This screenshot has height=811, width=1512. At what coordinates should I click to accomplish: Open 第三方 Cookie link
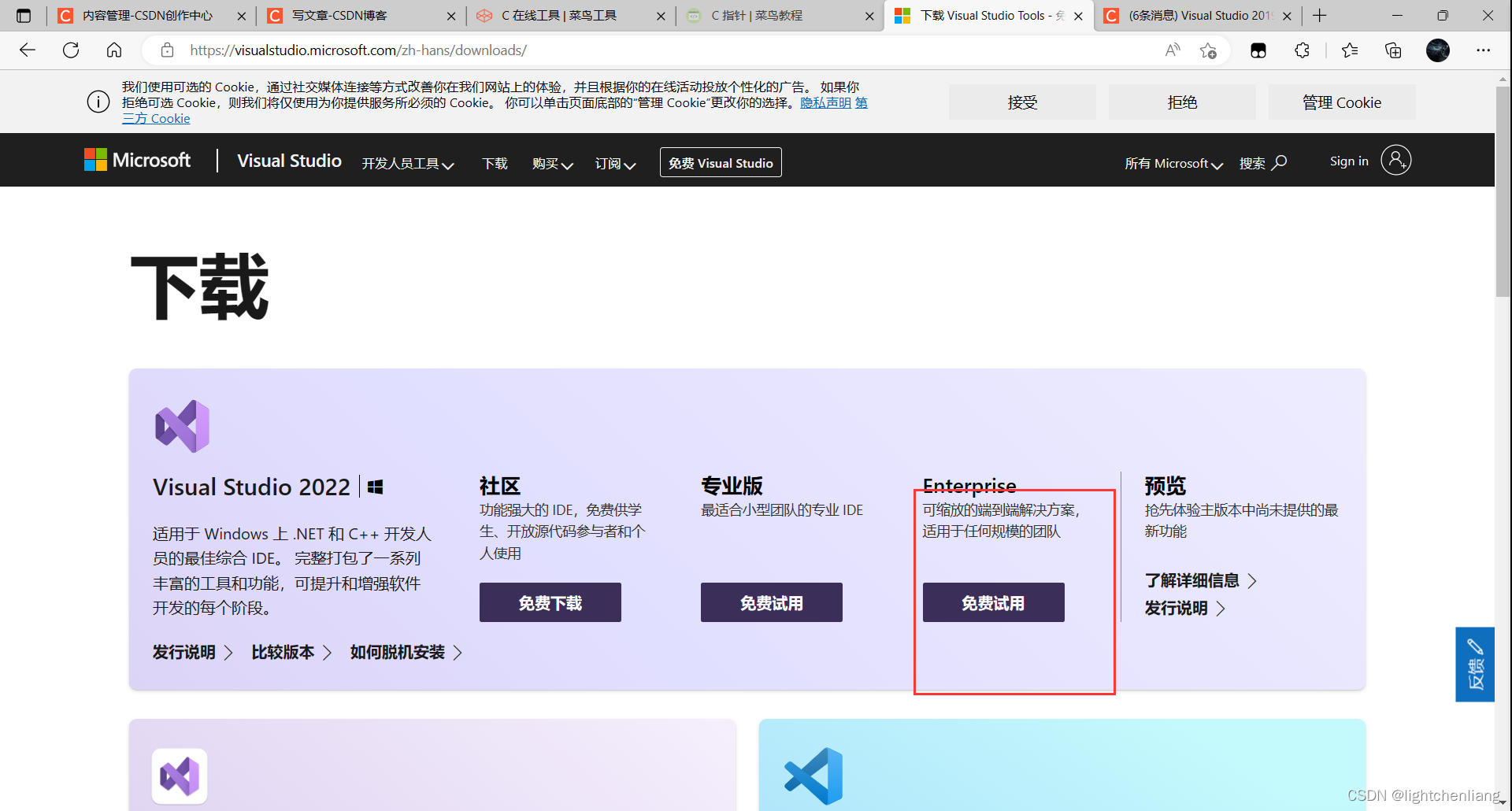(x=157, y=118)
